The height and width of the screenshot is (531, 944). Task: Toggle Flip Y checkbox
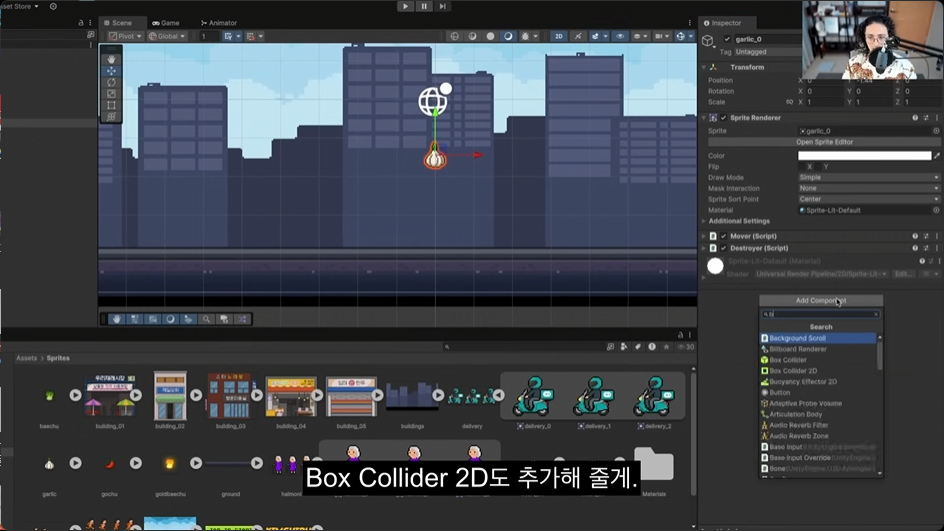coord(818,167)
